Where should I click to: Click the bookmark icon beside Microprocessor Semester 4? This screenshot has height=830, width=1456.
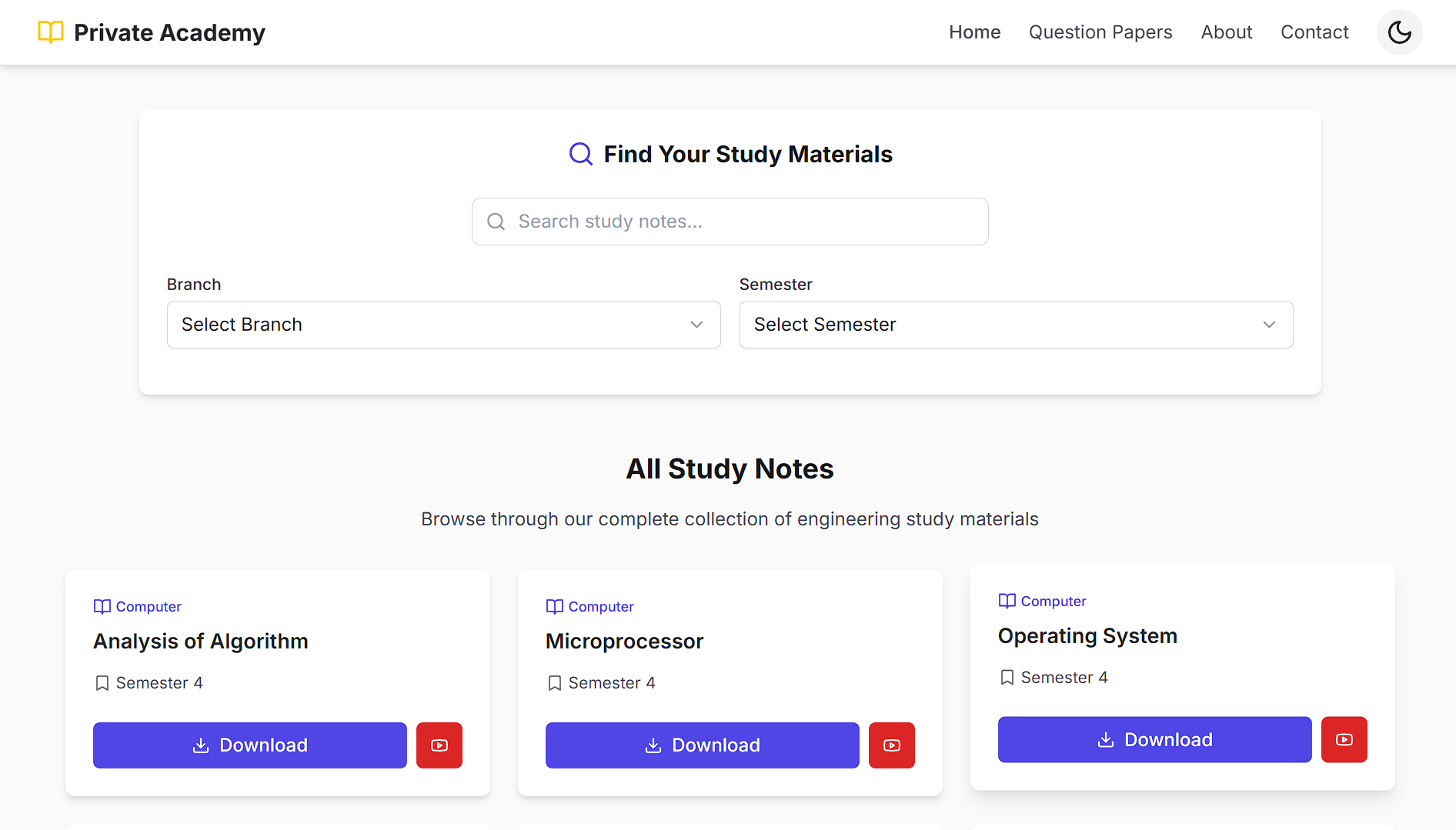[554, 683]
